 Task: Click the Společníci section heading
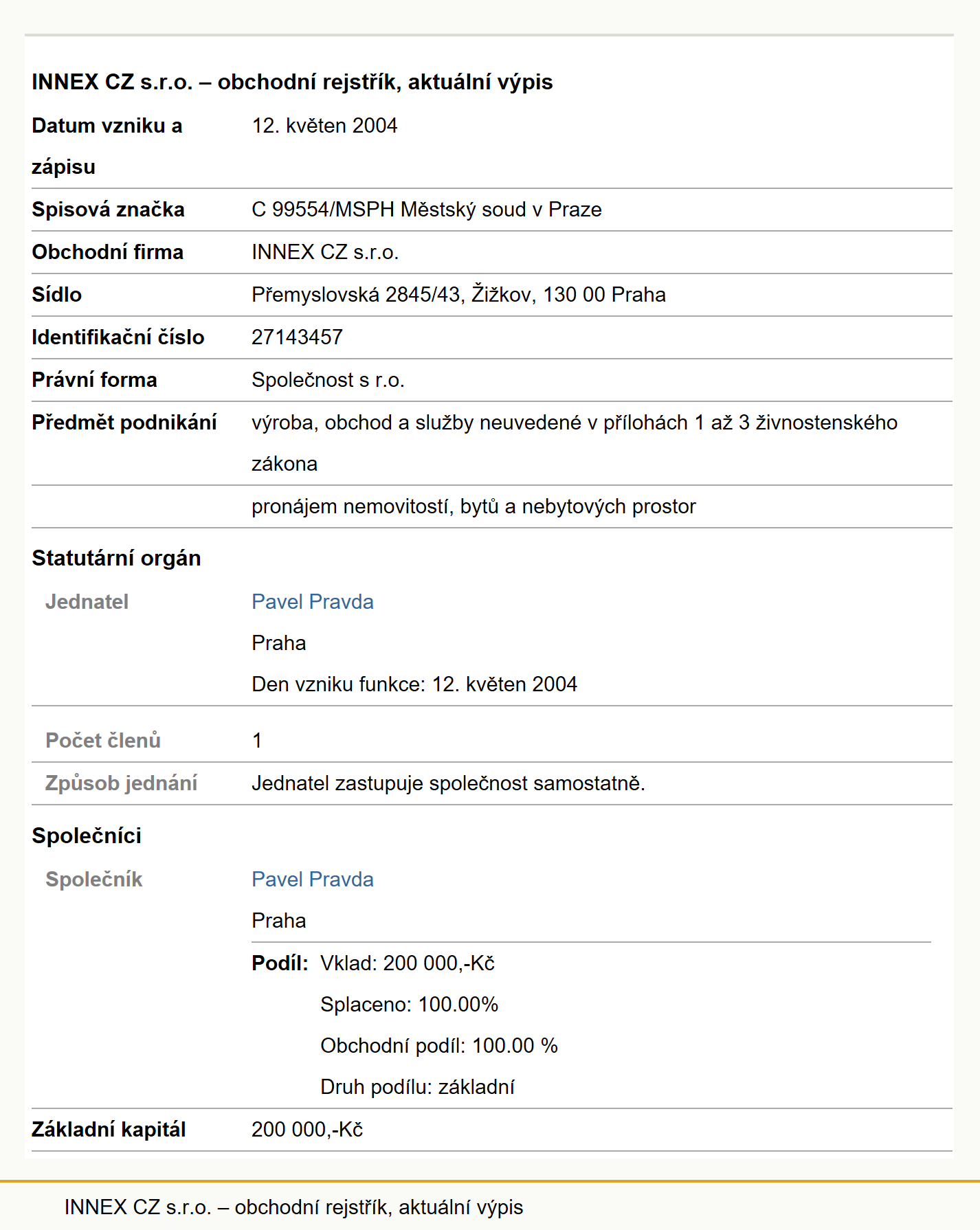87,836
